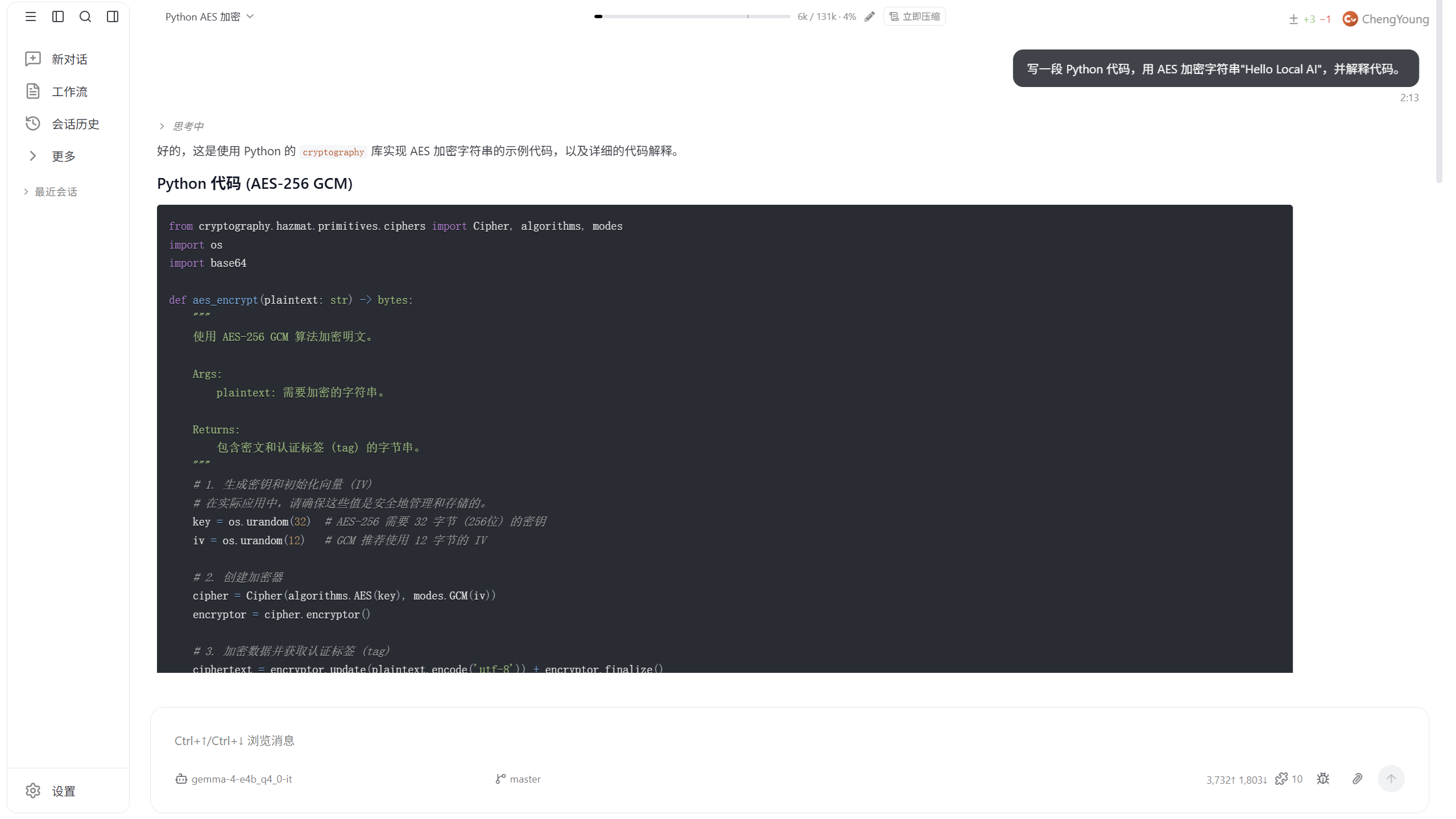
Task: Click the 立即压缩 compress now button
Action: click(x=915, y=16)
